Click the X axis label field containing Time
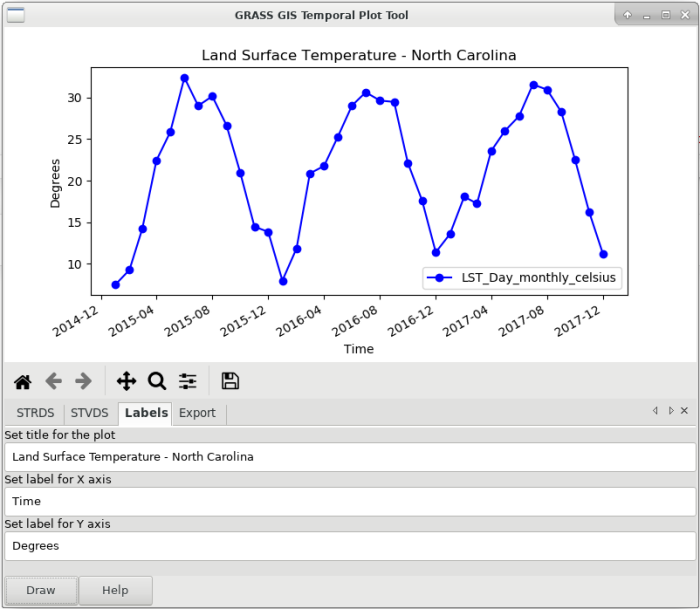Image resolution: width=700 pixels, height=609 pixels. click(x=349, y=501)
